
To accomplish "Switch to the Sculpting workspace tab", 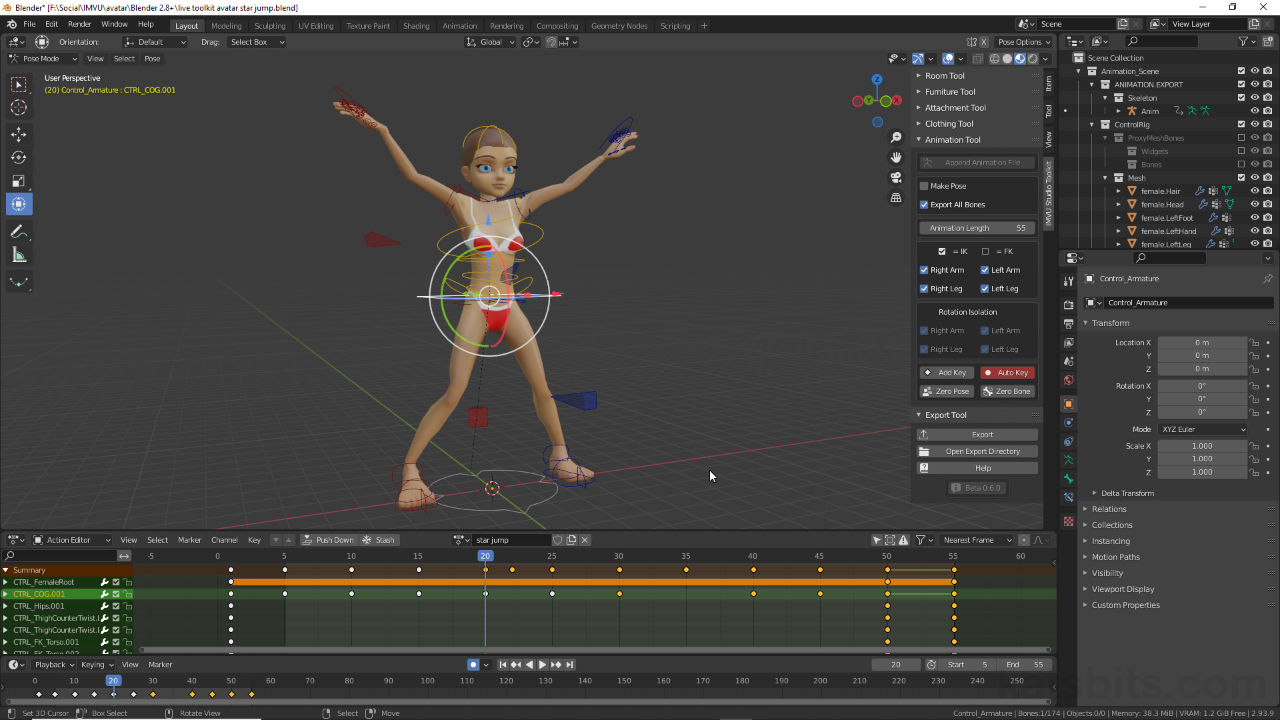I will pos(270,26).
